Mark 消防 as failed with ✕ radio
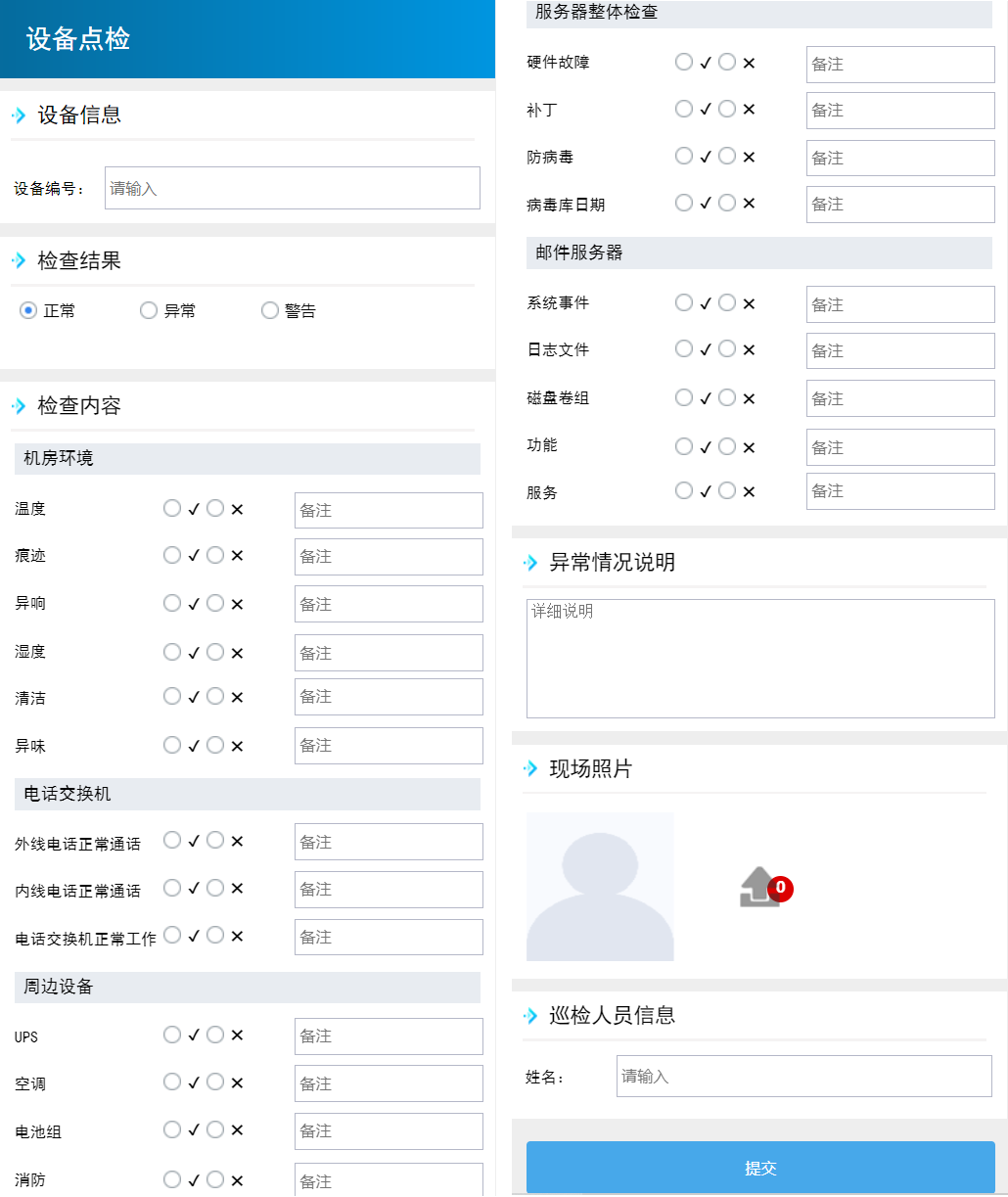1008x1197 pixels. click(215, 1179)
